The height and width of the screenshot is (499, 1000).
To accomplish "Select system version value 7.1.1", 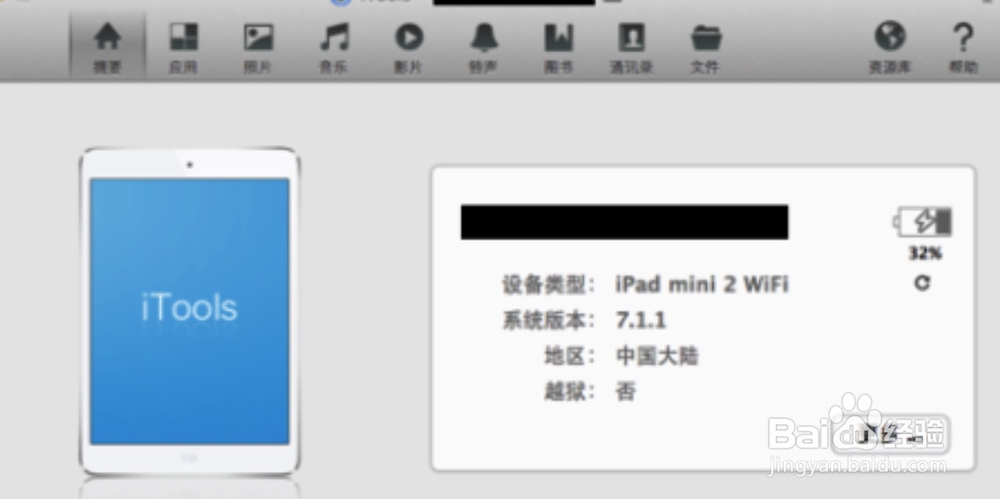I will coord(641,320).
